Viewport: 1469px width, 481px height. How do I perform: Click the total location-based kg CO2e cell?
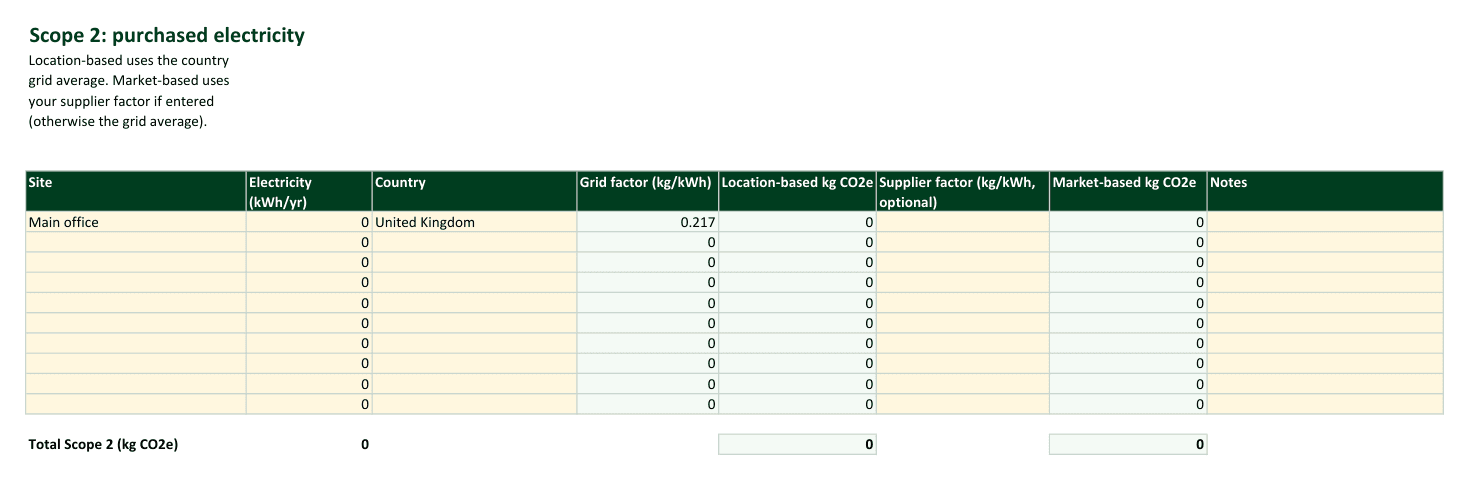click(797, 445)
